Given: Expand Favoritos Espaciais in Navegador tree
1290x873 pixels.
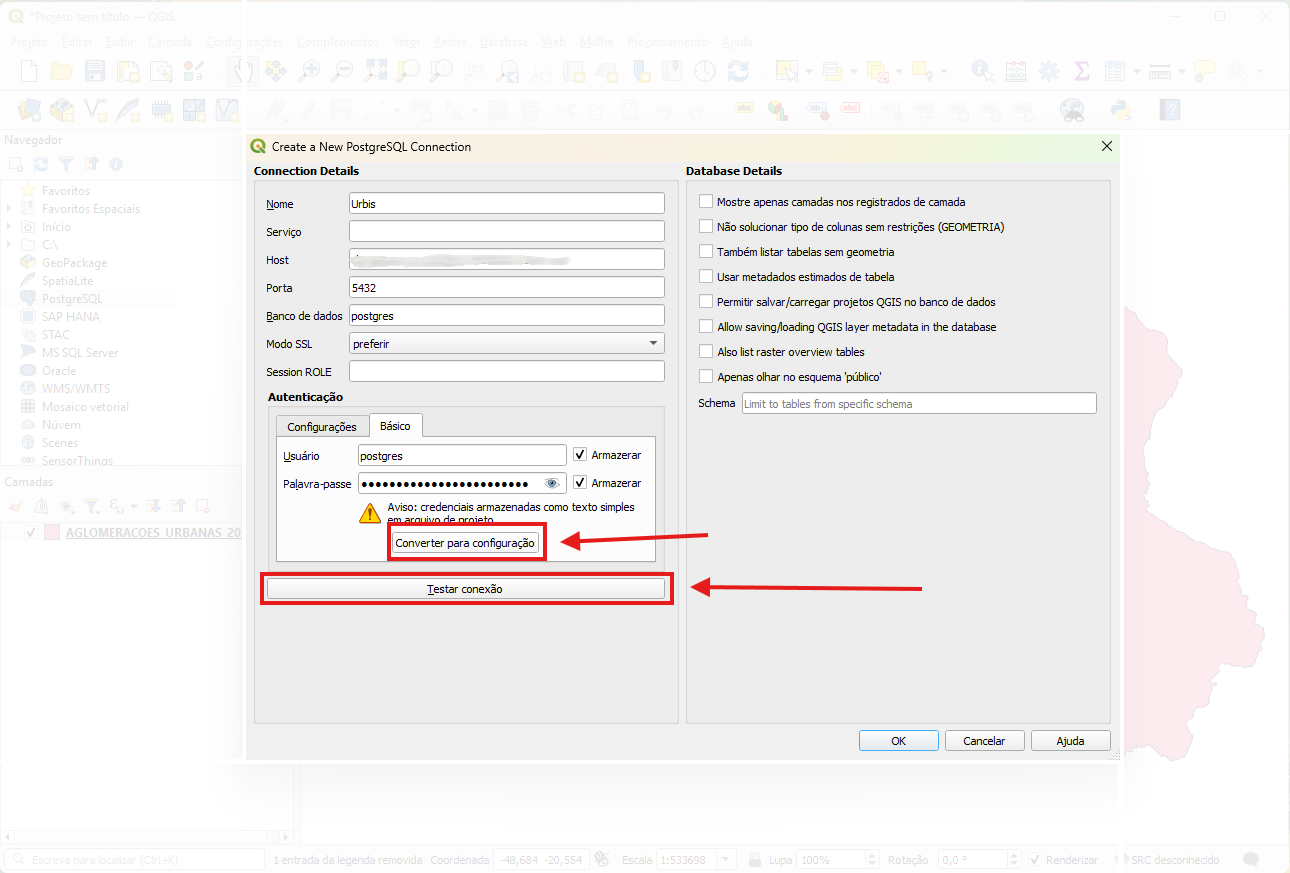Looking at the screenshot, I should pyautogui.click(x=9, y=209).
